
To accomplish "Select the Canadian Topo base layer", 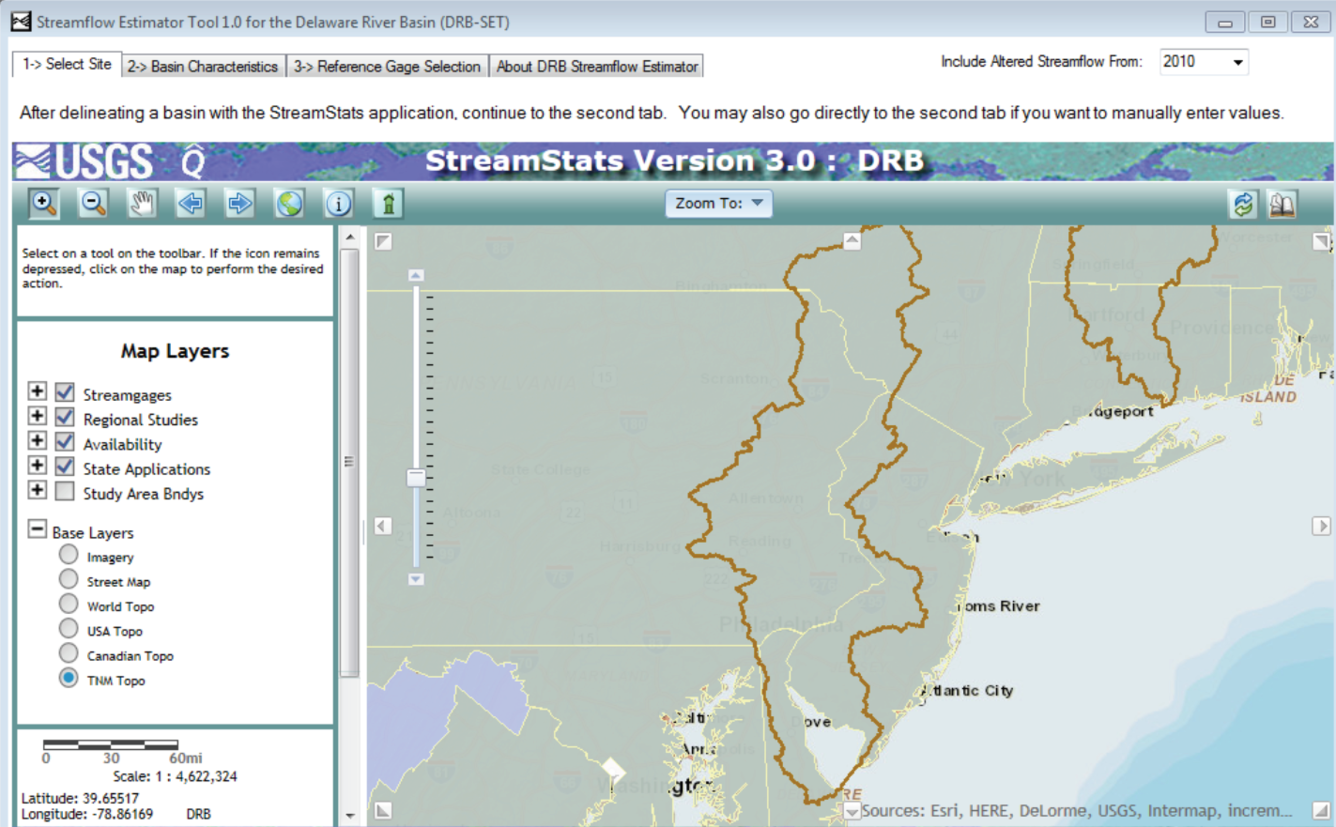I will [68, 653].
